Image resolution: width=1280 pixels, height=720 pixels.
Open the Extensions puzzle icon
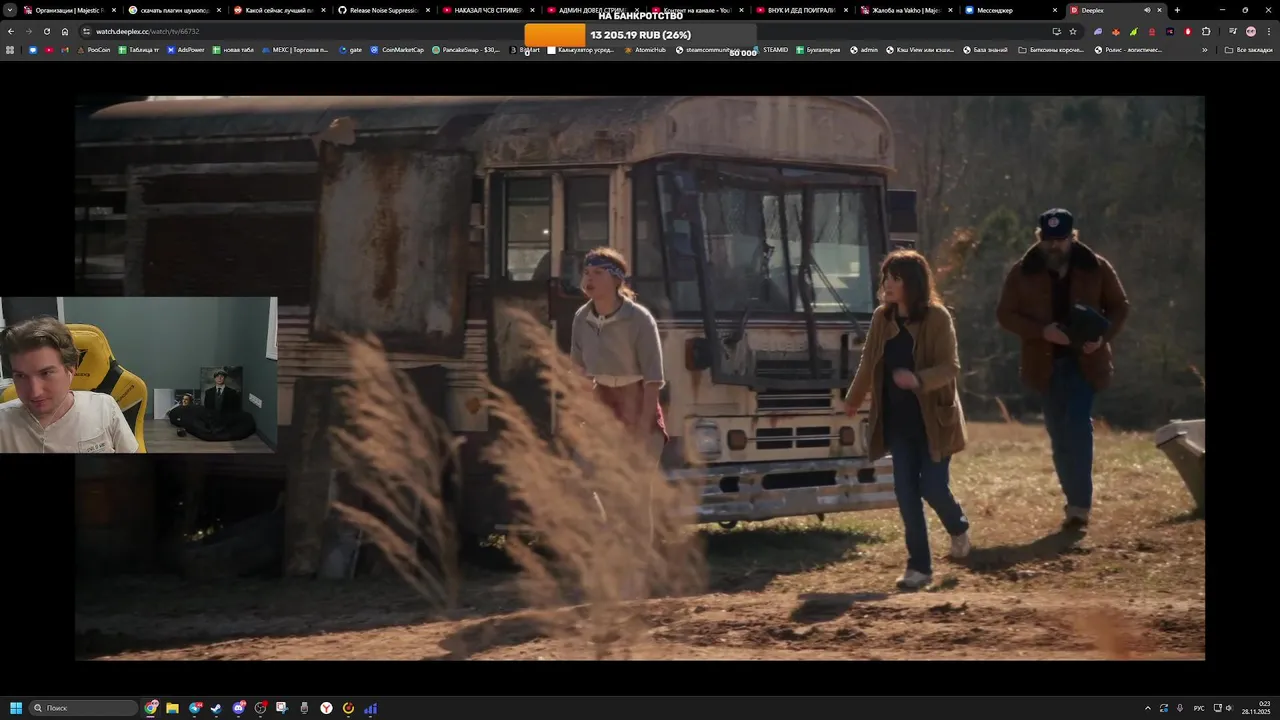tap(1206, 31)
